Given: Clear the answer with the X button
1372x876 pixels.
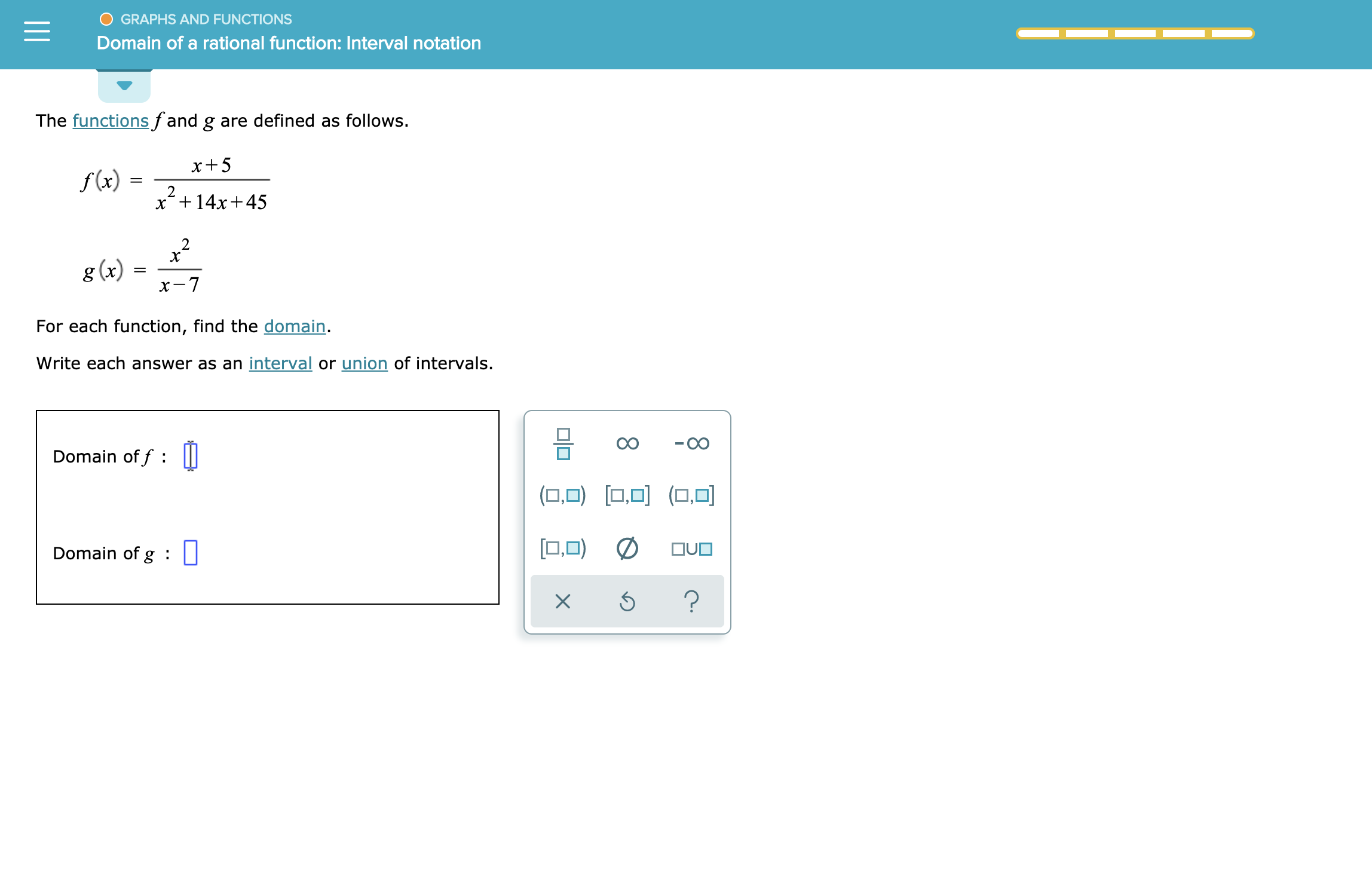Looking at the screenshot, I should [x=563, y=601].
